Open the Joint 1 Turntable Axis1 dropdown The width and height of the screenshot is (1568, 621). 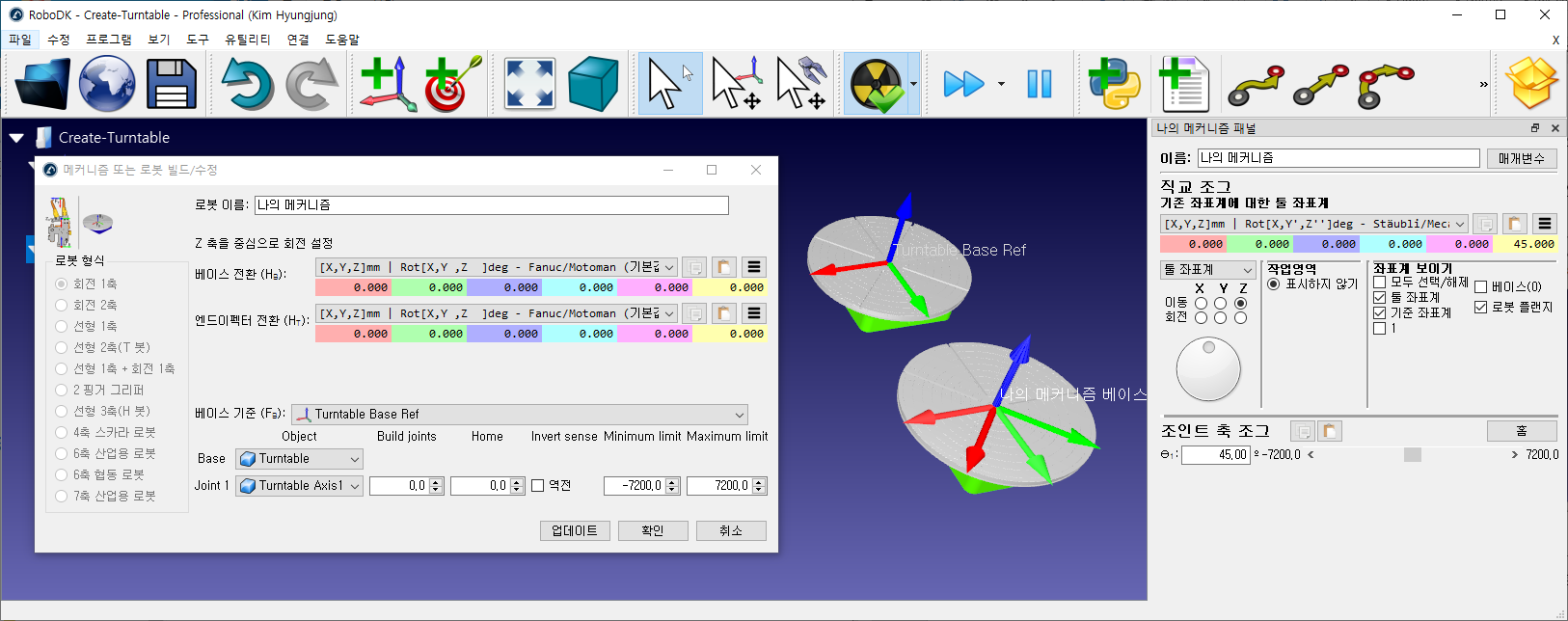tap(299, 486)
